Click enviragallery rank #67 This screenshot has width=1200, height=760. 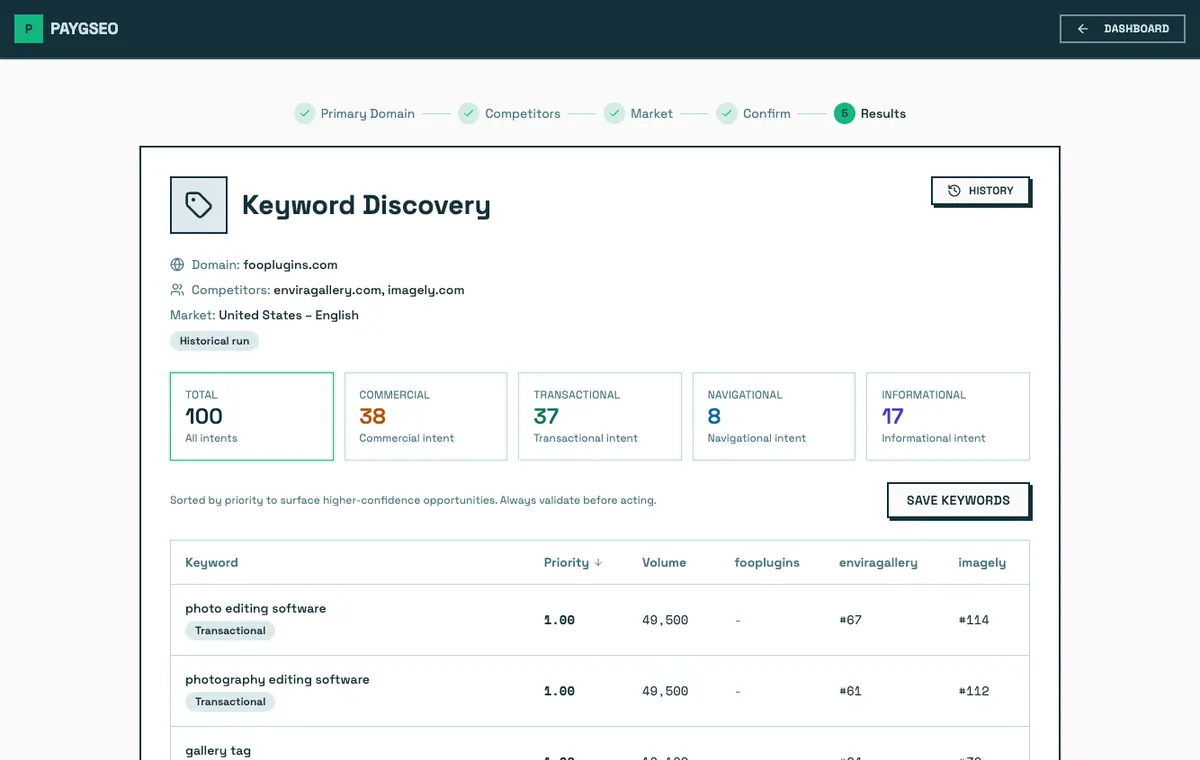coord(850,620)
